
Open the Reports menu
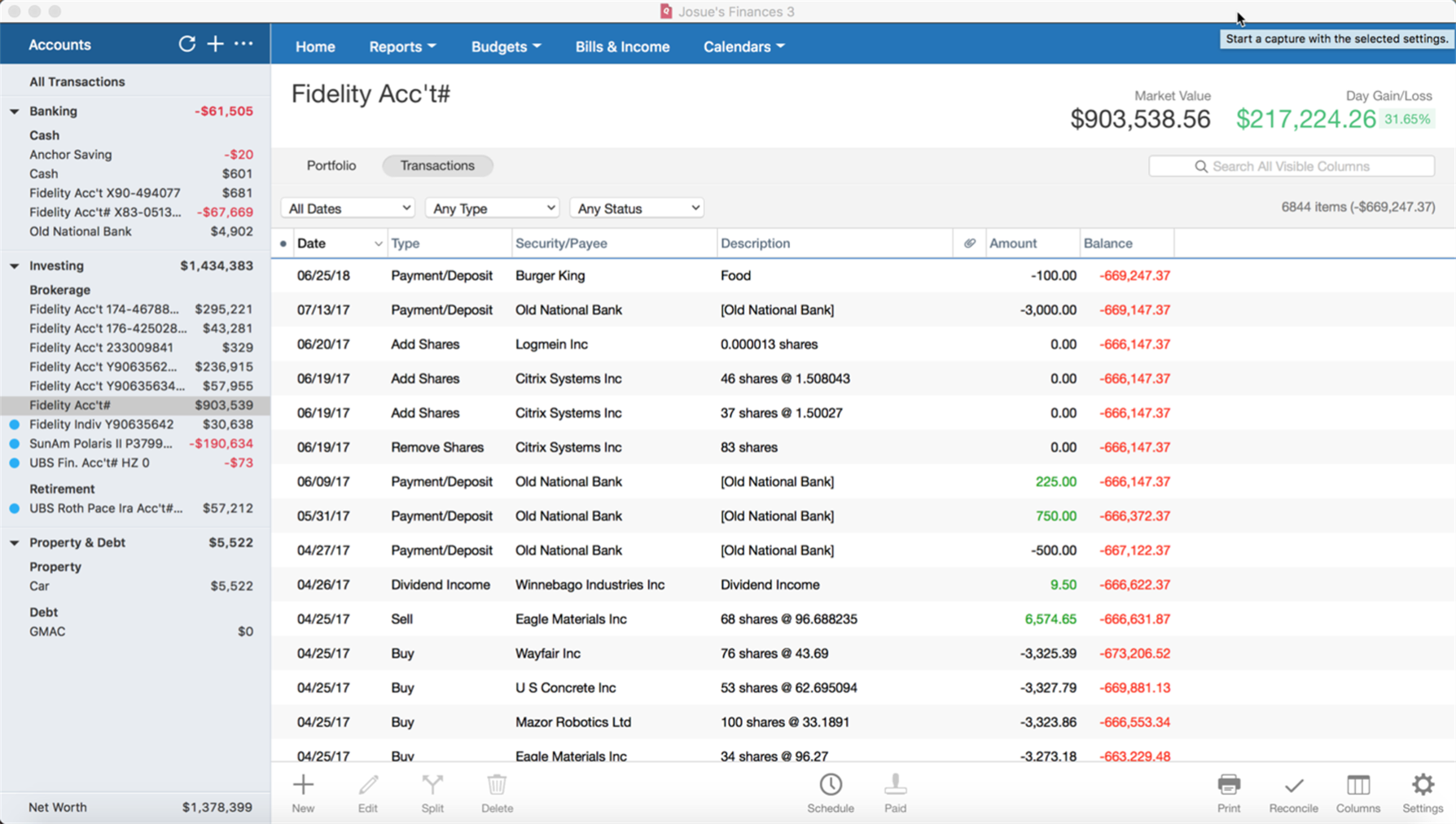click(x=402, y=46)
